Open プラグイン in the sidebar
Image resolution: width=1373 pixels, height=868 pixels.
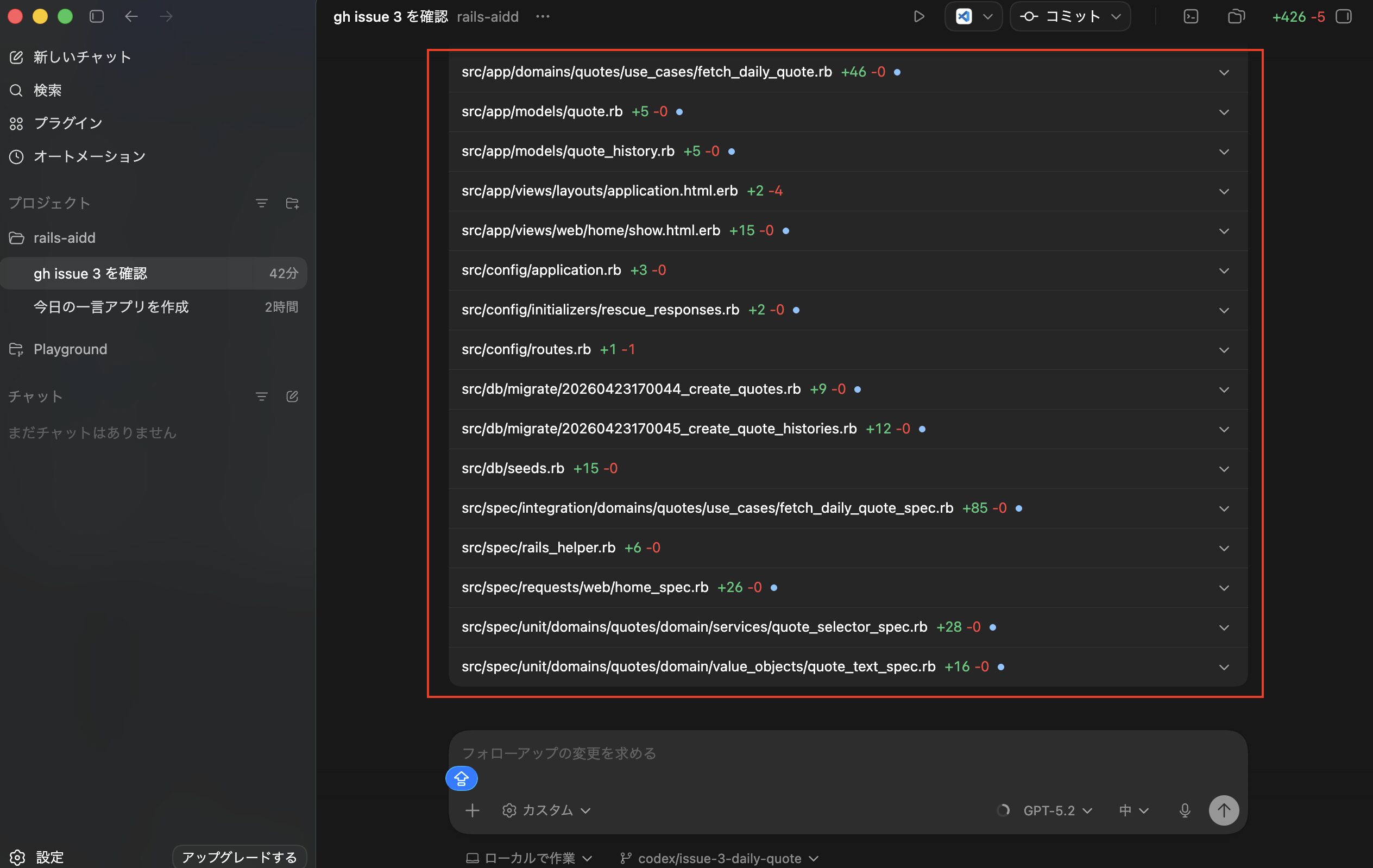pos(68,123)
